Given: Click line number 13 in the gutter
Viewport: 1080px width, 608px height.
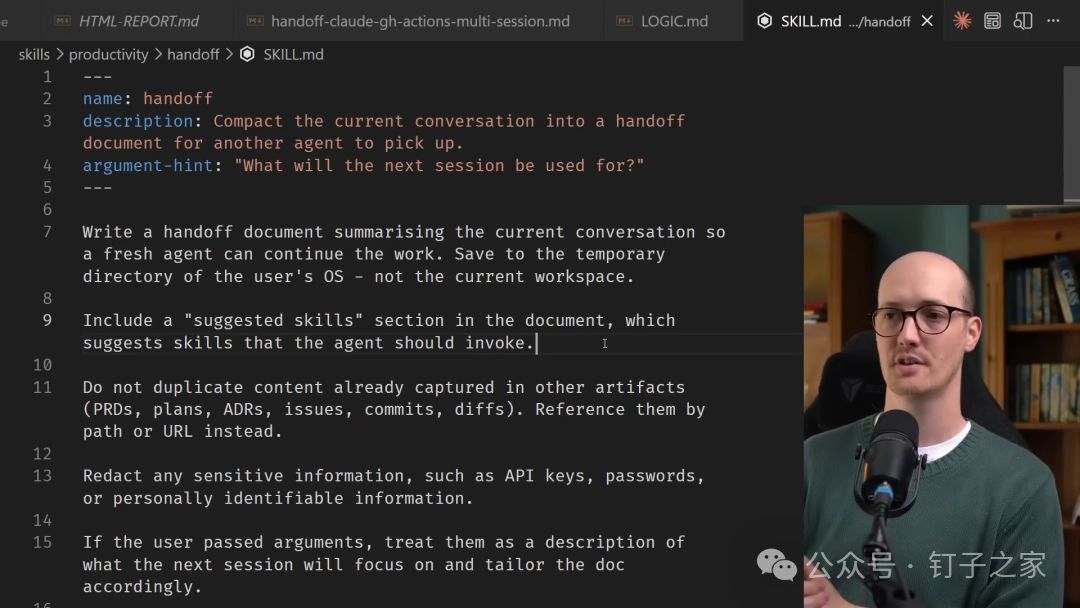Looking at the screenshot, I should coord(42,476).
